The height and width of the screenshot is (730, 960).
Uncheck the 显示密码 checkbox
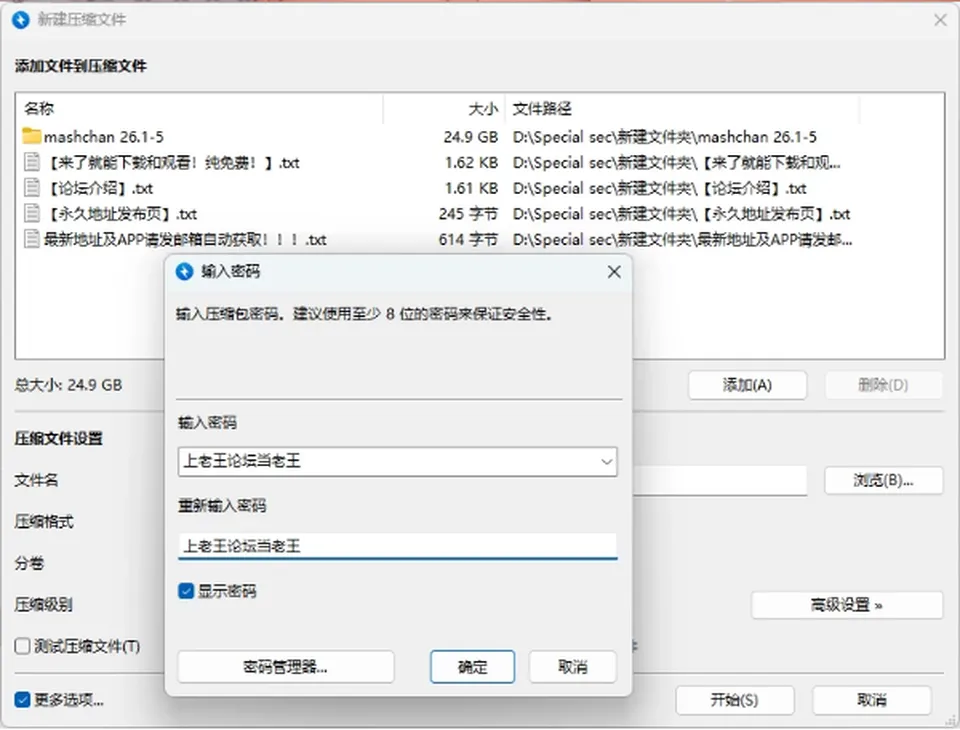[x=186, y=591]
